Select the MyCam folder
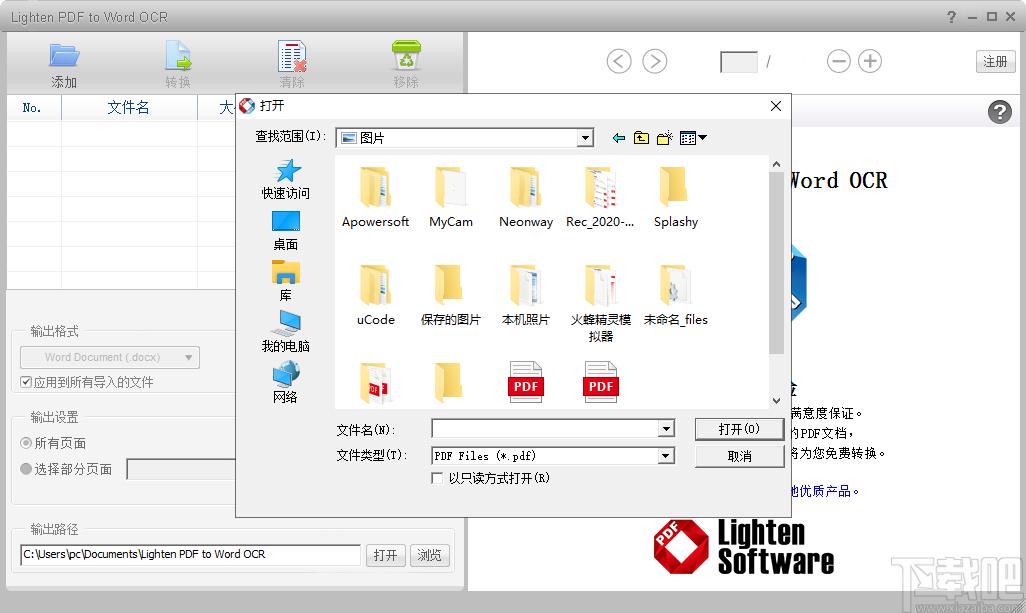Image resolution: width=1026 pixels, height=613 pixels. pos(451,196)
